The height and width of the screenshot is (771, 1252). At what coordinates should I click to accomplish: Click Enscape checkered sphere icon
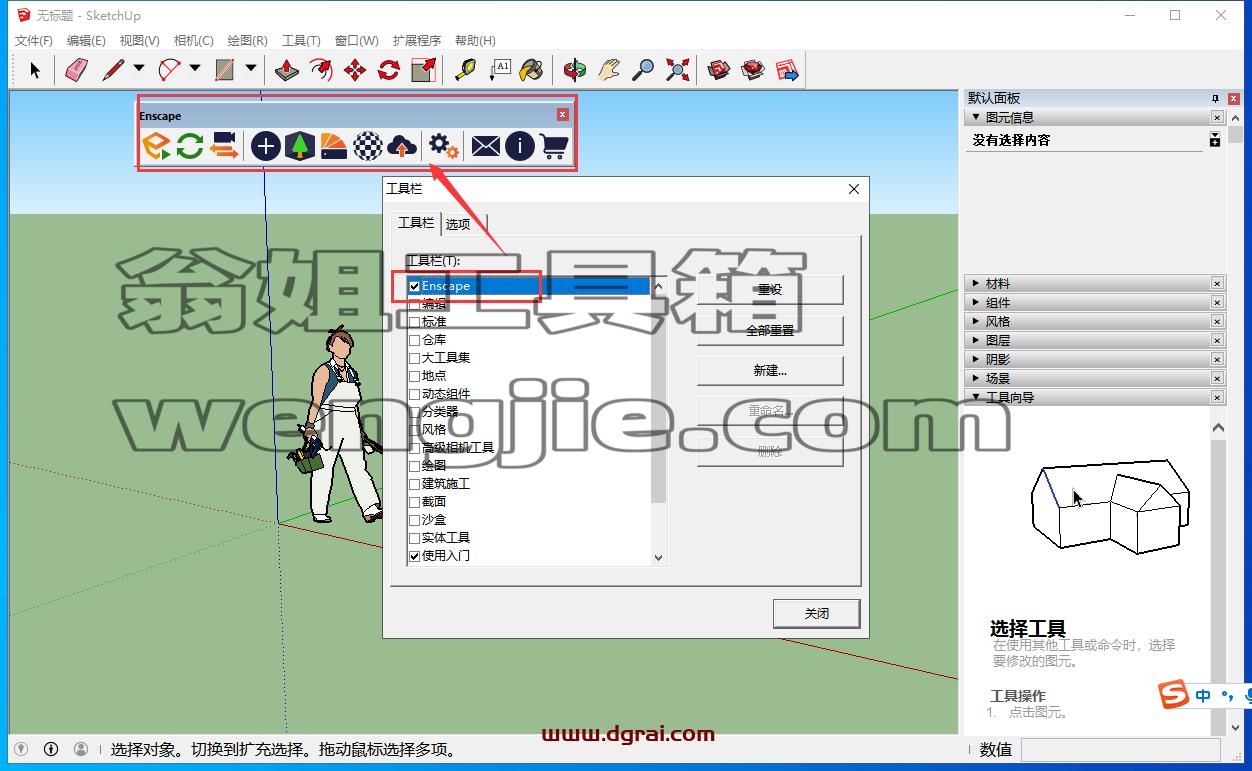point(368,147)
